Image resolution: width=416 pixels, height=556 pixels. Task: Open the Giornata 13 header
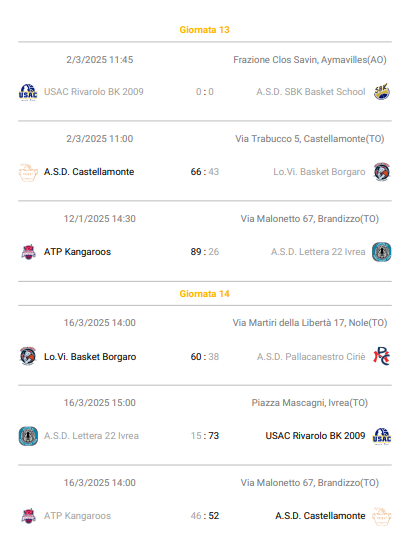[205, 30]
